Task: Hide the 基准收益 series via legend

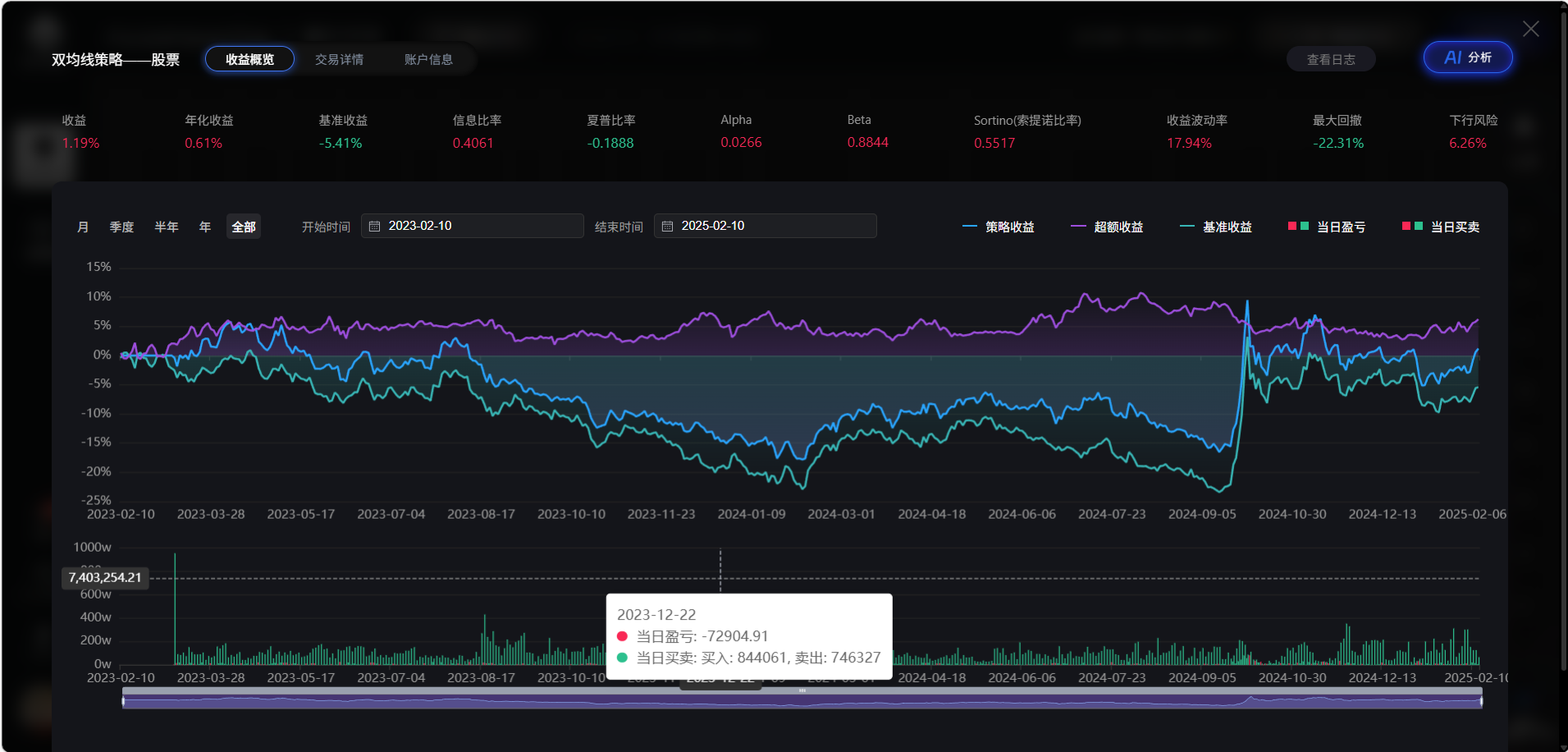Action: click(1216, 227)
